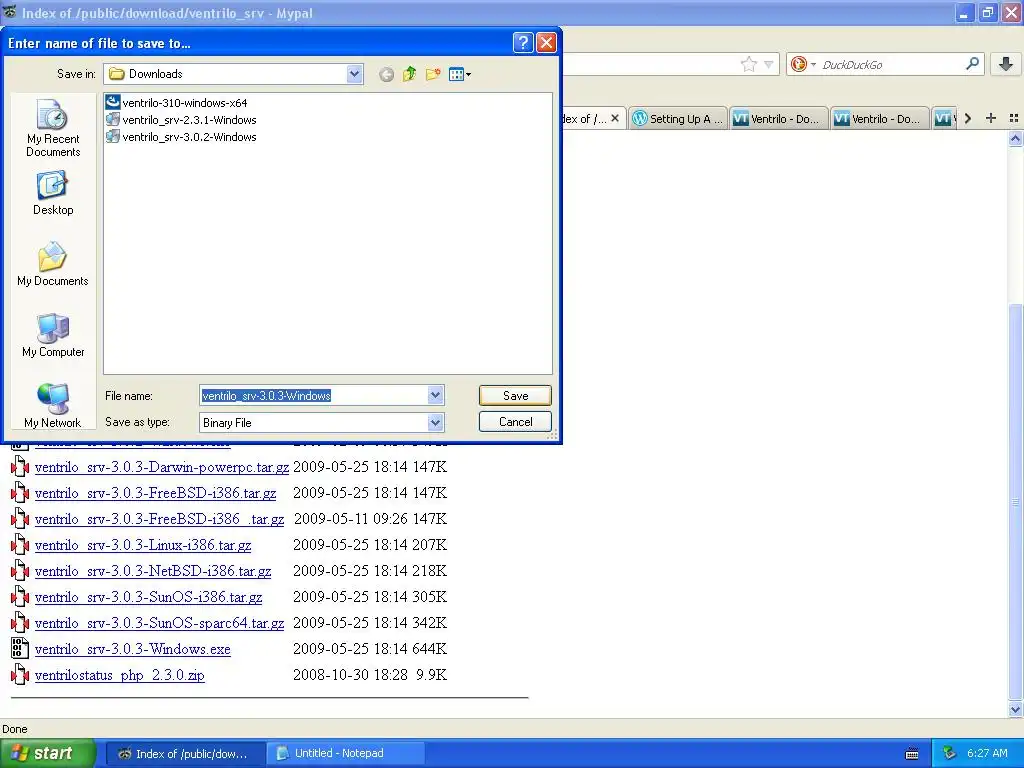
Task: Switch to first Ventrilo - Do... tab
Action: tap(778, 118)
